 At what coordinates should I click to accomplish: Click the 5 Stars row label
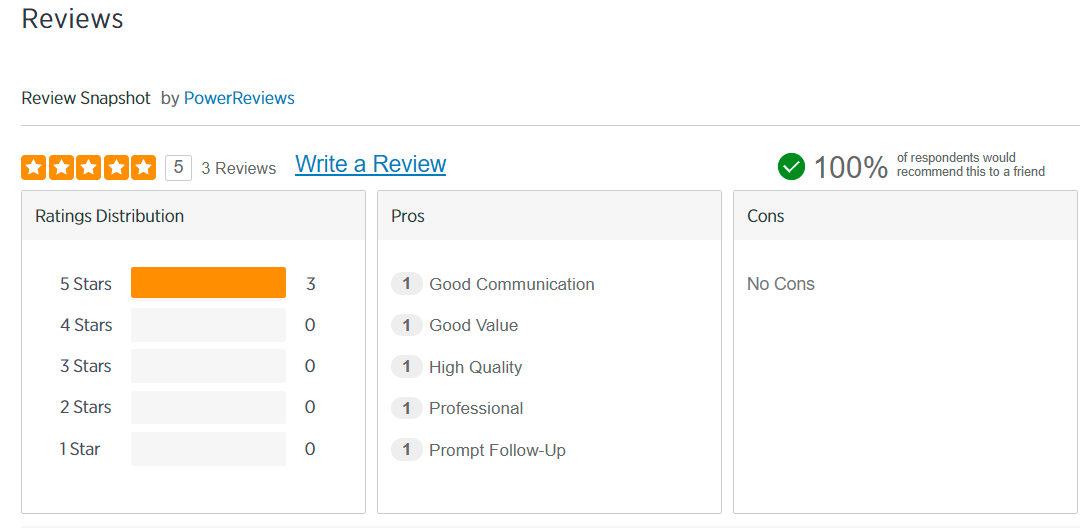pos(86,284)
